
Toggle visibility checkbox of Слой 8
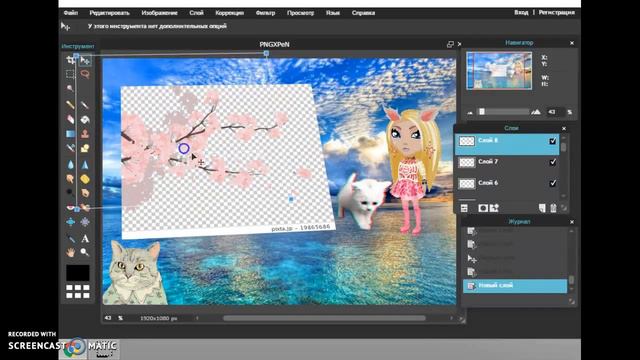click(x=553, y=141)
